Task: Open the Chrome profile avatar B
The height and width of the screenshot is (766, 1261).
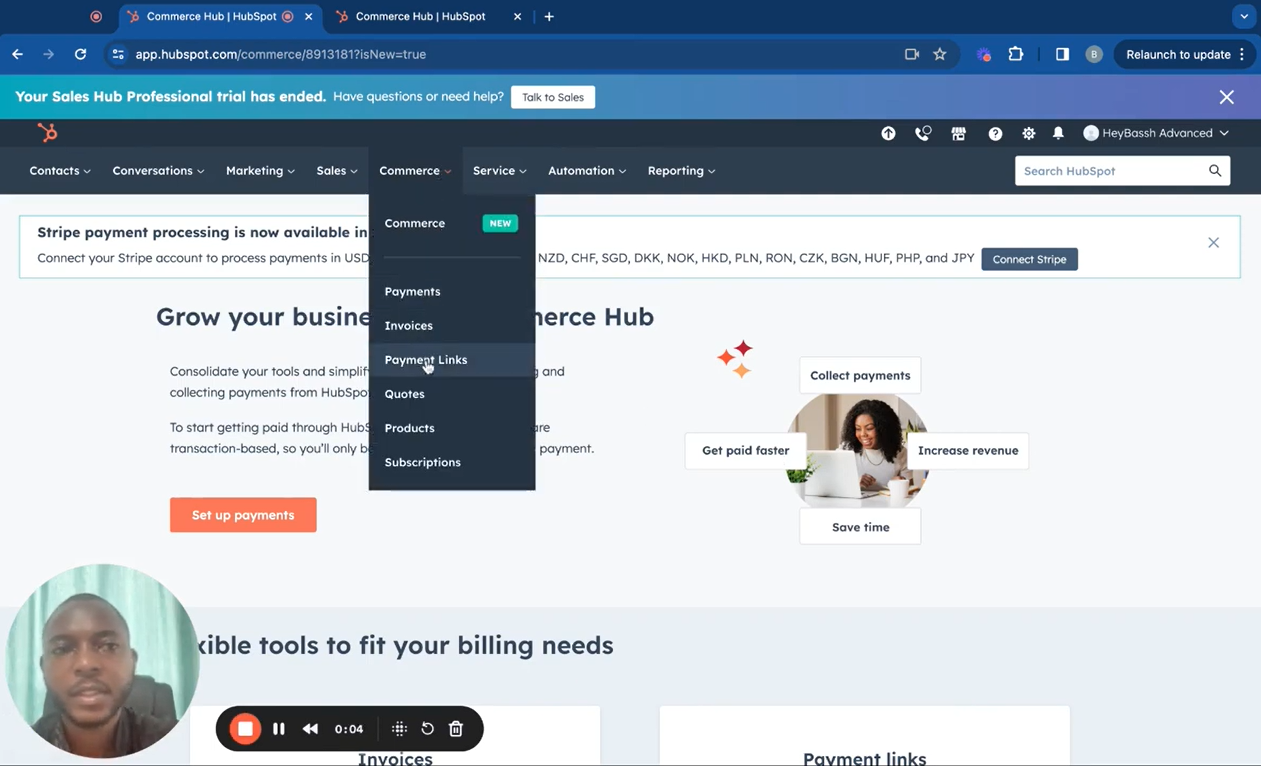Action: click(x=1094, y=54)
